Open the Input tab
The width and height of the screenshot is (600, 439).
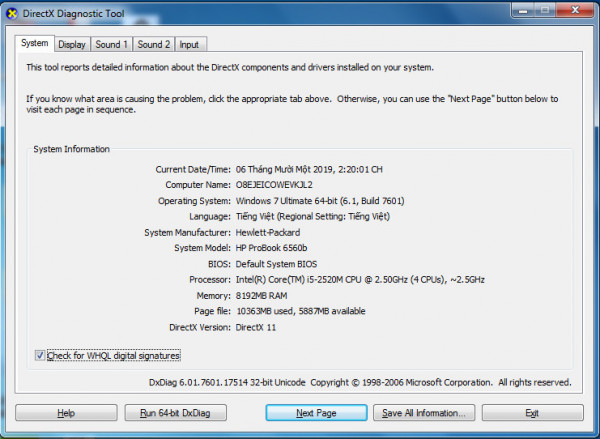tap(189, 44)
